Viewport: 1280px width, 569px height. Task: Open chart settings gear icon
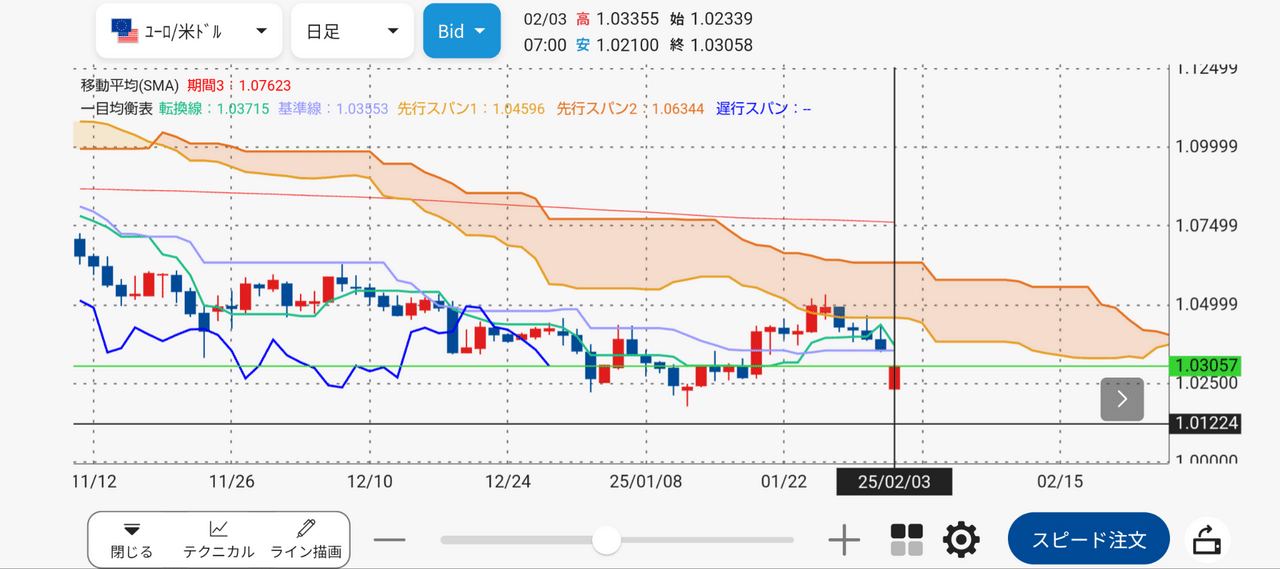click(961, 540)
